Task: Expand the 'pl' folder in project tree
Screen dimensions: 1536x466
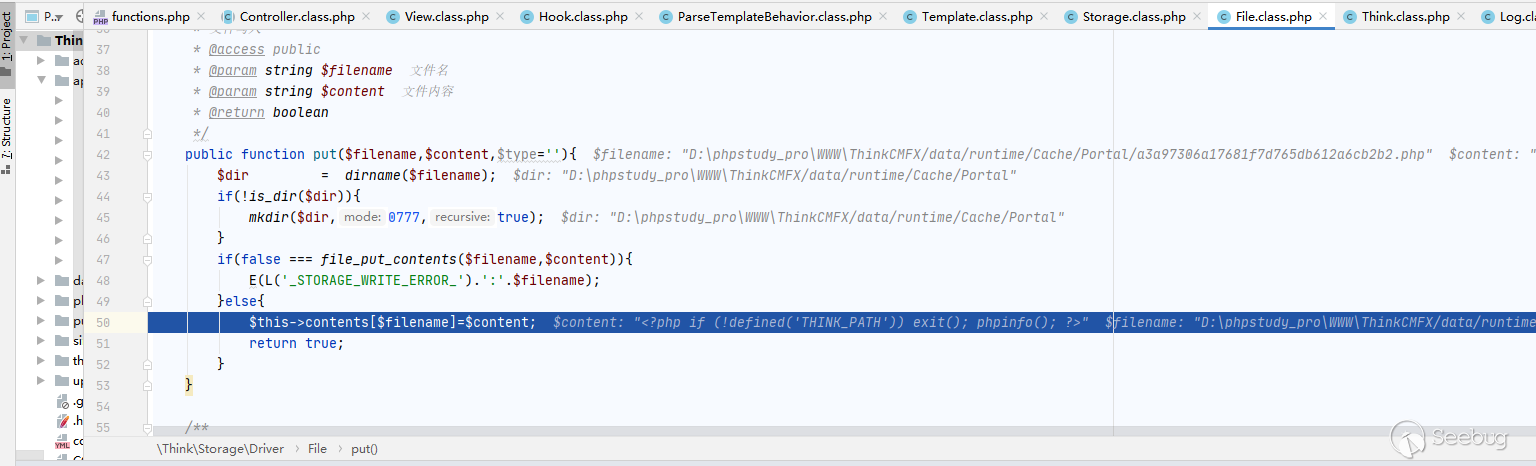Action: [x=41, y=301]
